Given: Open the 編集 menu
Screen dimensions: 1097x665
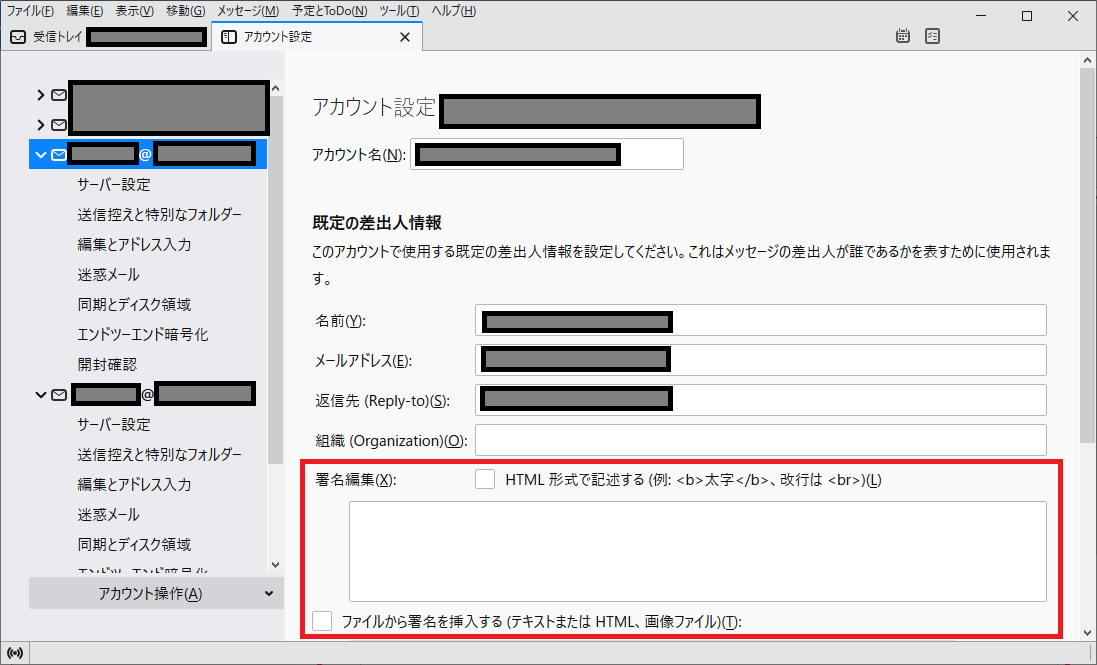Looking at the screenshot, I should pyautogui.click(x=85, y=11).
